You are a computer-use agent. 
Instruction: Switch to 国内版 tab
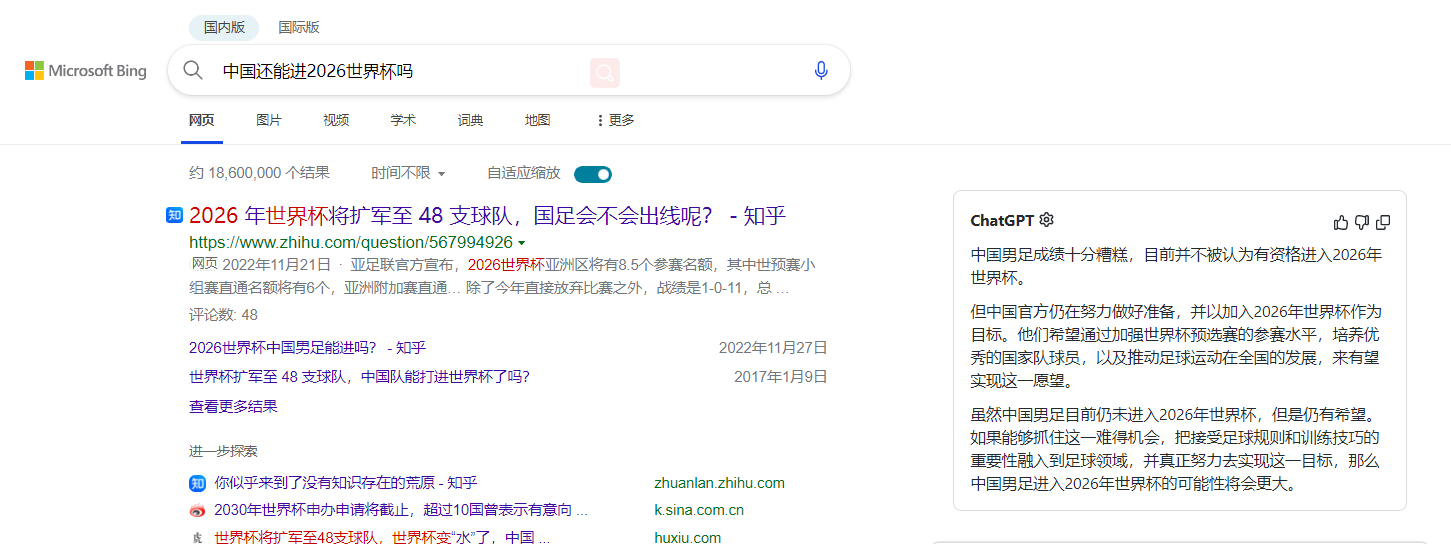tap(224, 27)
